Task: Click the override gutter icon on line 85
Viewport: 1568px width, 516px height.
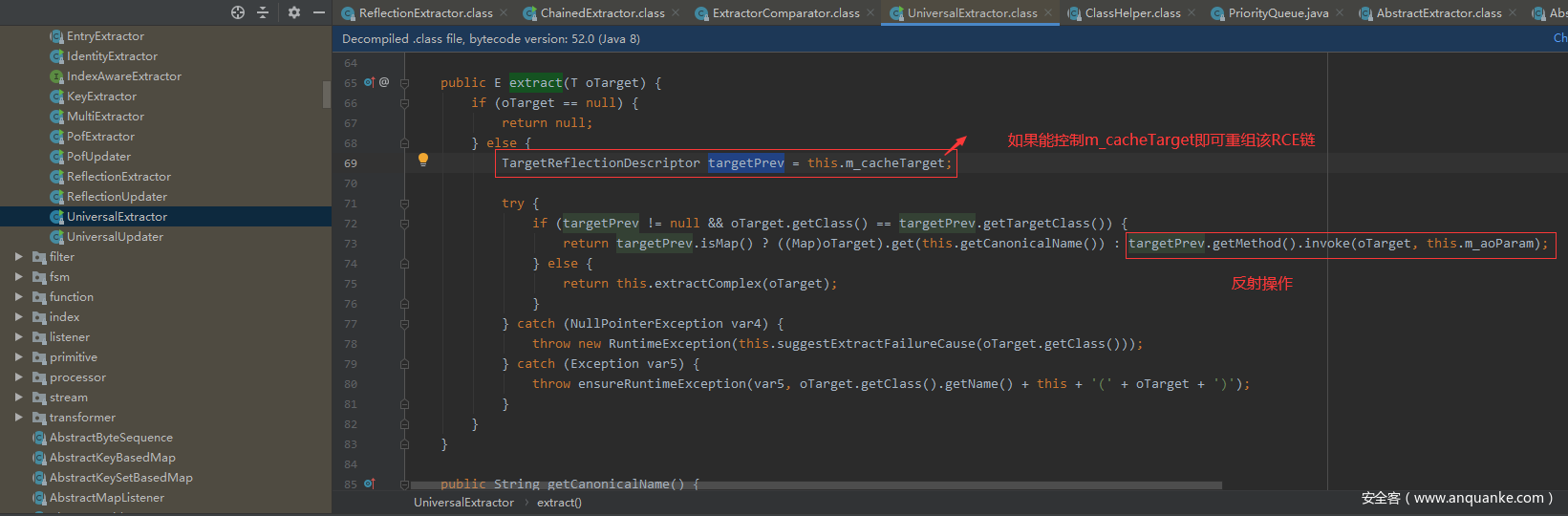Action: click(x=369, y=484)
